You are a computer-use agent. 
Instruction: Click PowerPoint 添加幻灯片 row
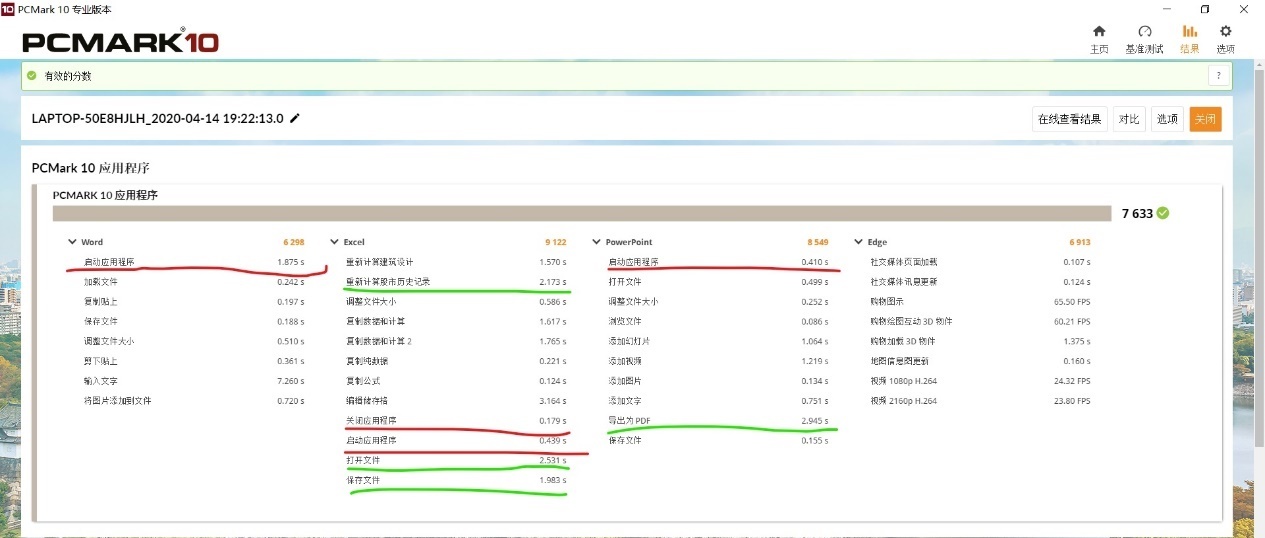(718, 341)
